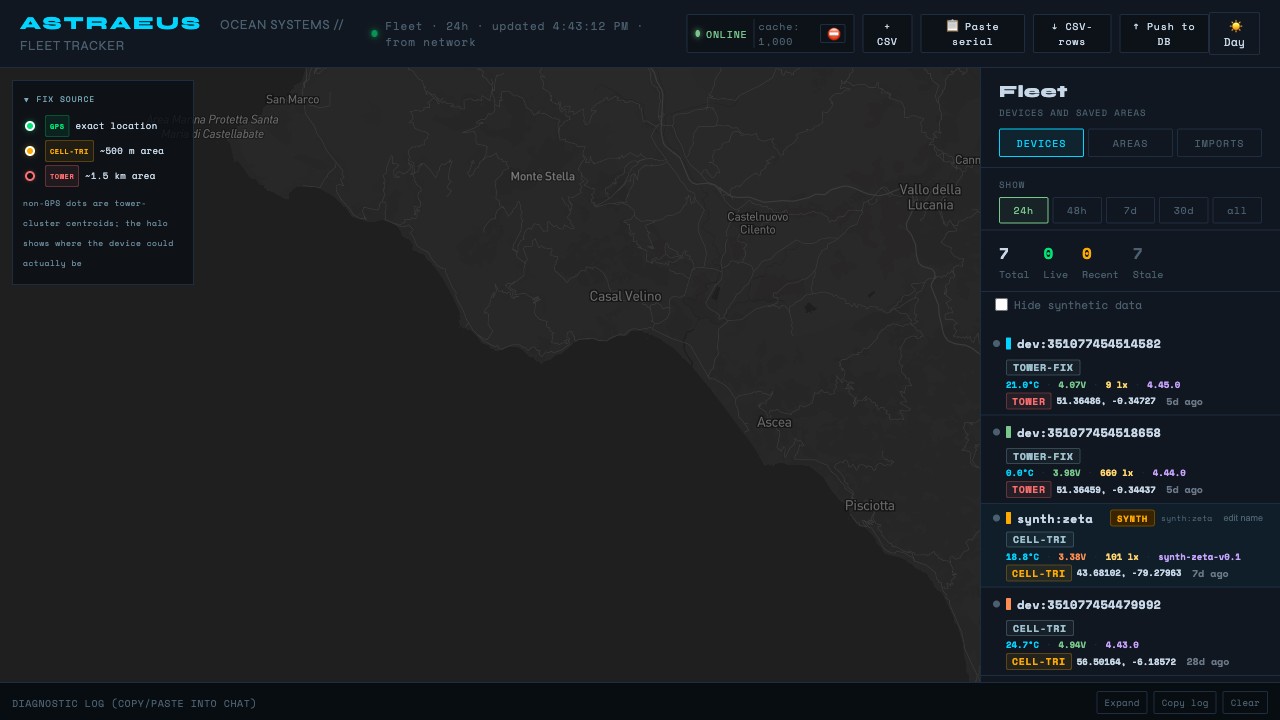Image resolution: width=1280 pixels, height=720 pixels.
Task: Clear the diagnostic log
Action: coord(1245,702)
